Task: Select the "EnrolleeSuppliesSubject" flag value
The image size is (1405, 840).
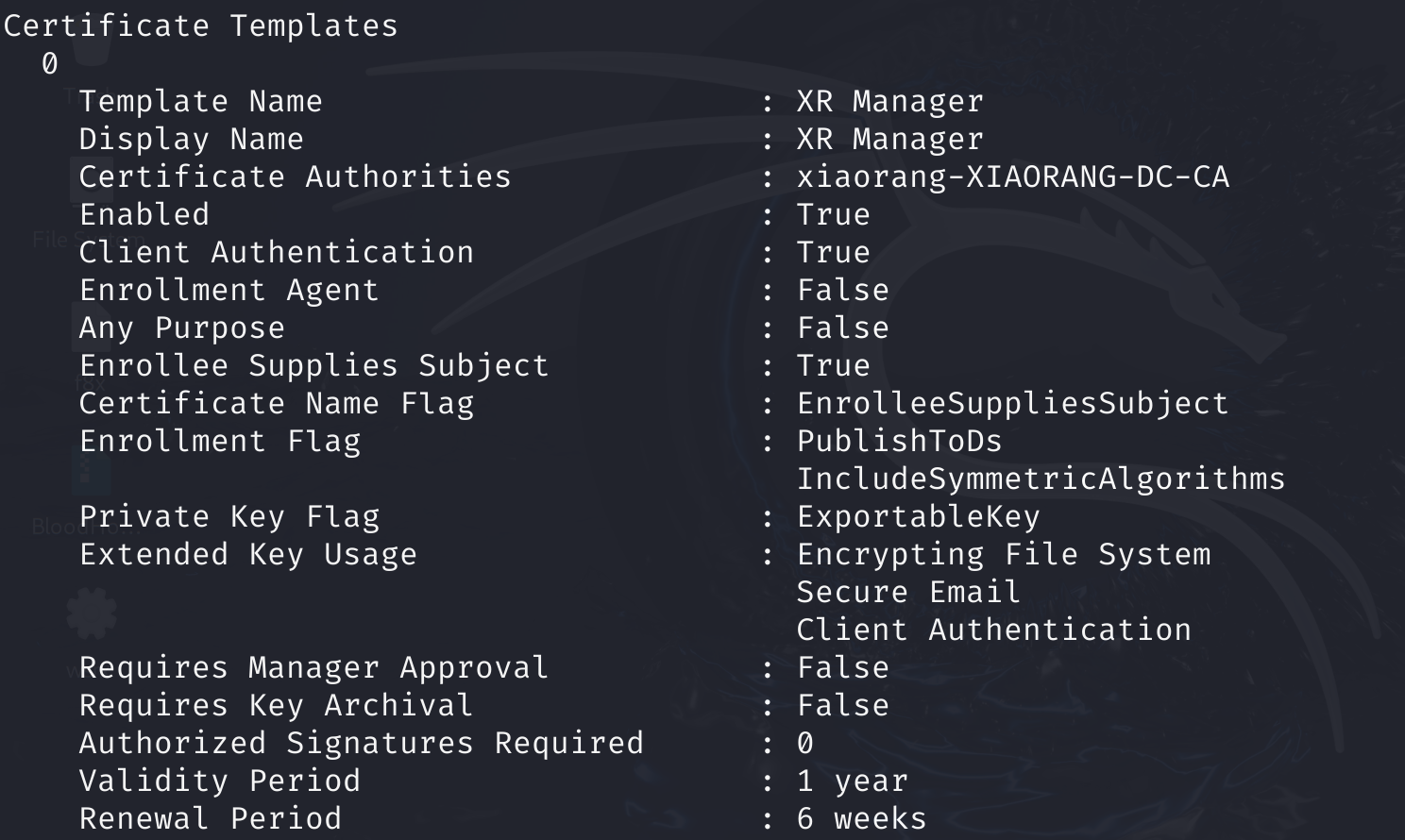Action: coord(1012,404)
